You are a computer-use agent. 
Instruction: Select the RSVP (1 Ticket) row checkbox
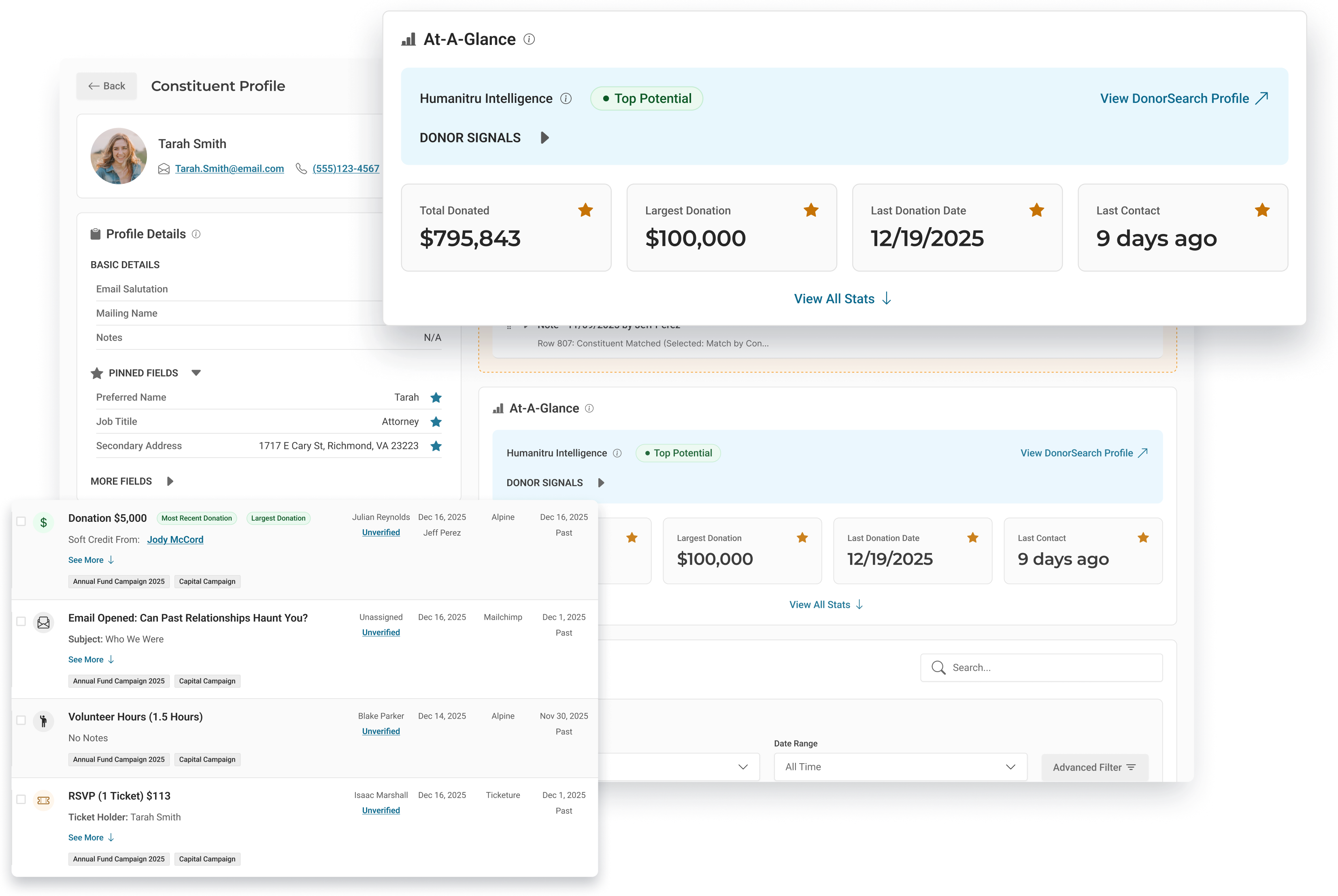(21, 799)
